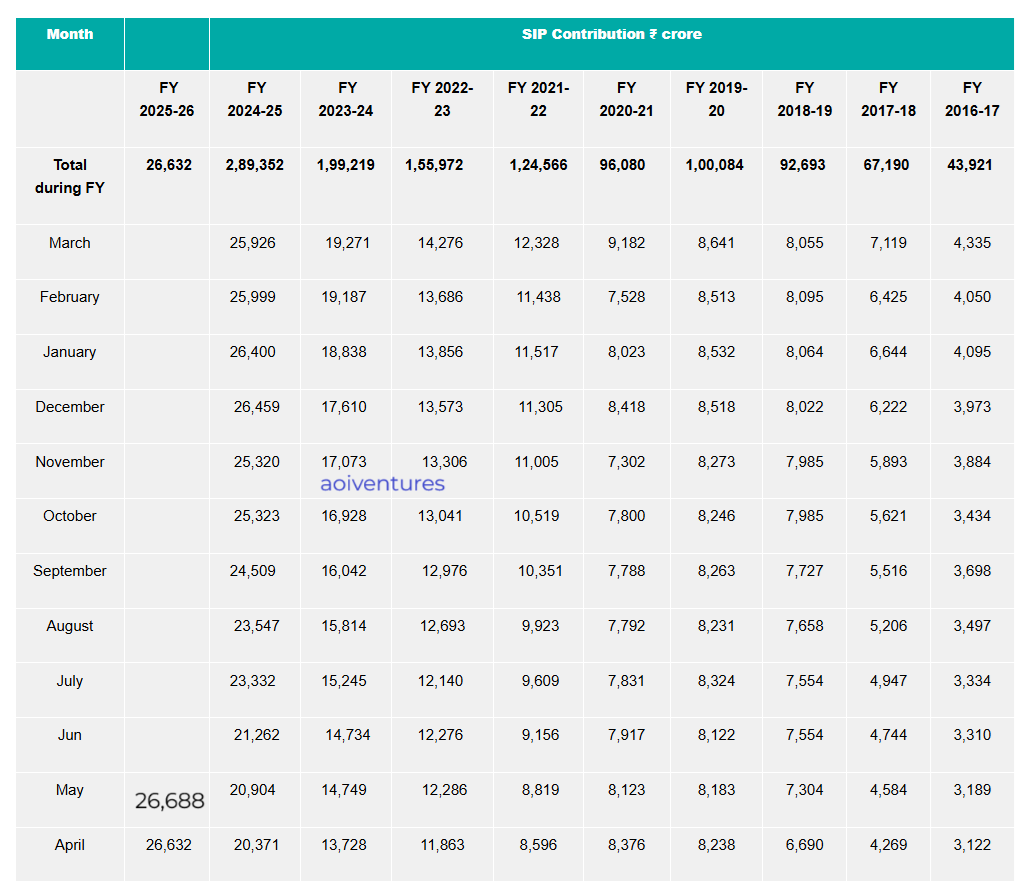Select the large 26,688 May figure

tap(169, 801)
